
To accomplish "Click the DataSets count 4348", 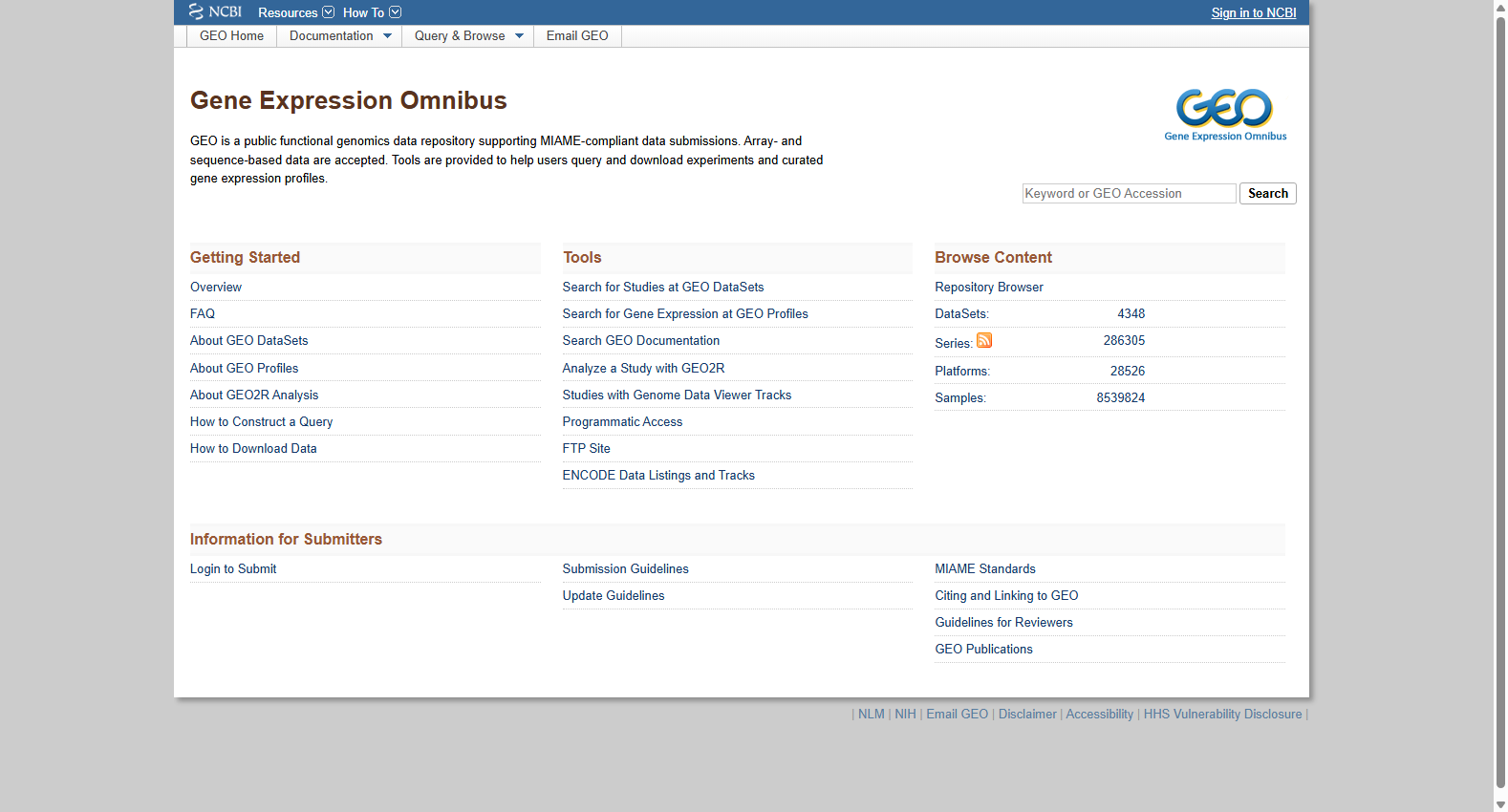I will (x=1131, y=313).
